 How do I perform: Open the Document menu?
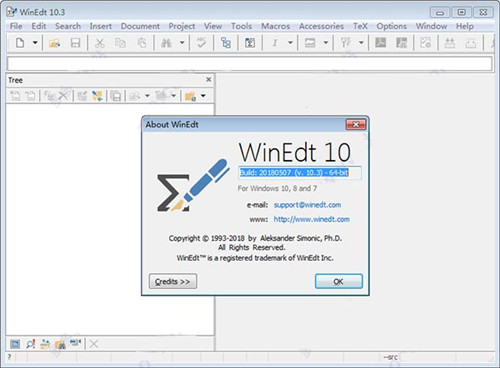(140, 26)
